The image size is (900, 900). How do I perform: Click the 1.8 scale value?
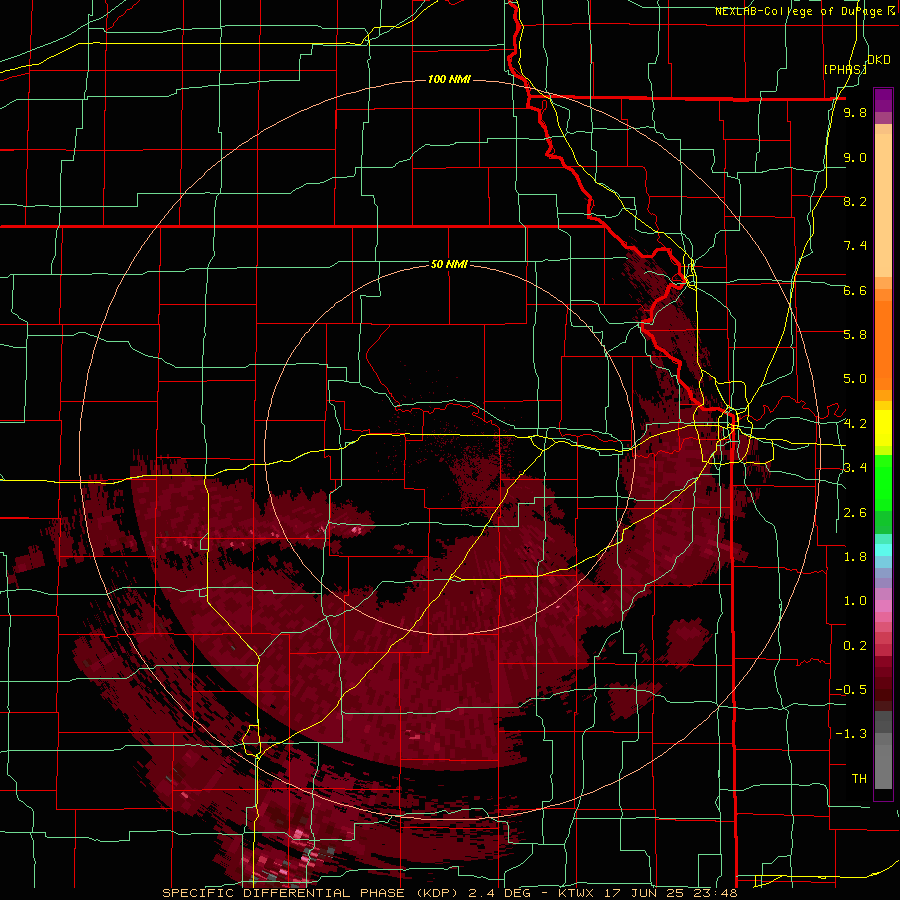click(855, 557)
